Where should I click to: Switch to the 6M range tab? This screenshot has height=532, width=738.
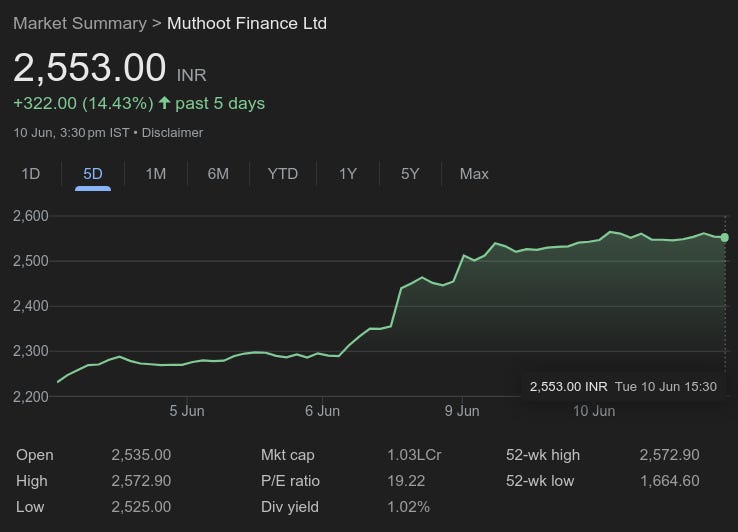218,174
